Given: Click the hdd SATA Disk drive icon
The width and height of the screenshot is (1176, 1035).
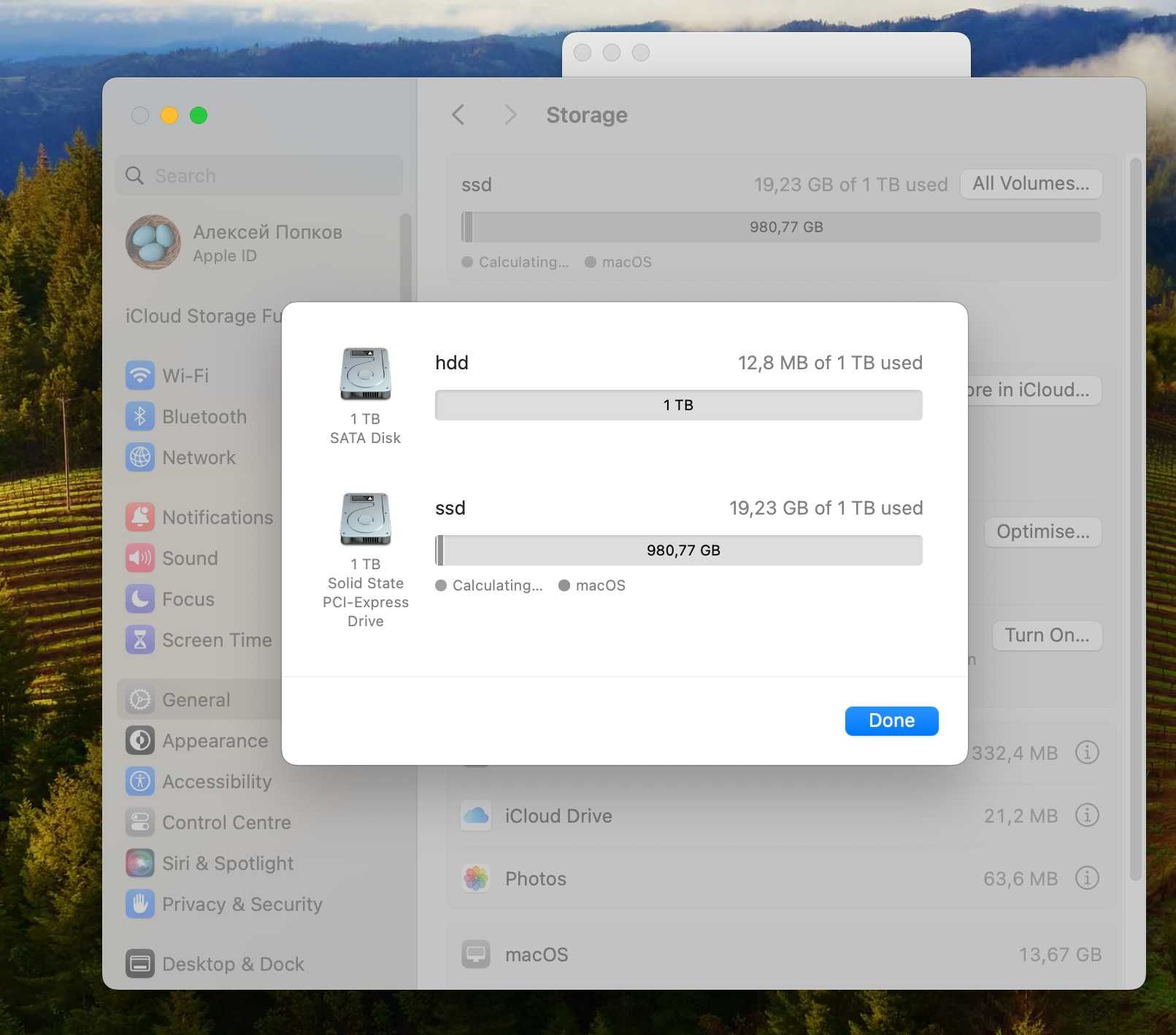Looking at the screenshot, I should pos(366,374).
